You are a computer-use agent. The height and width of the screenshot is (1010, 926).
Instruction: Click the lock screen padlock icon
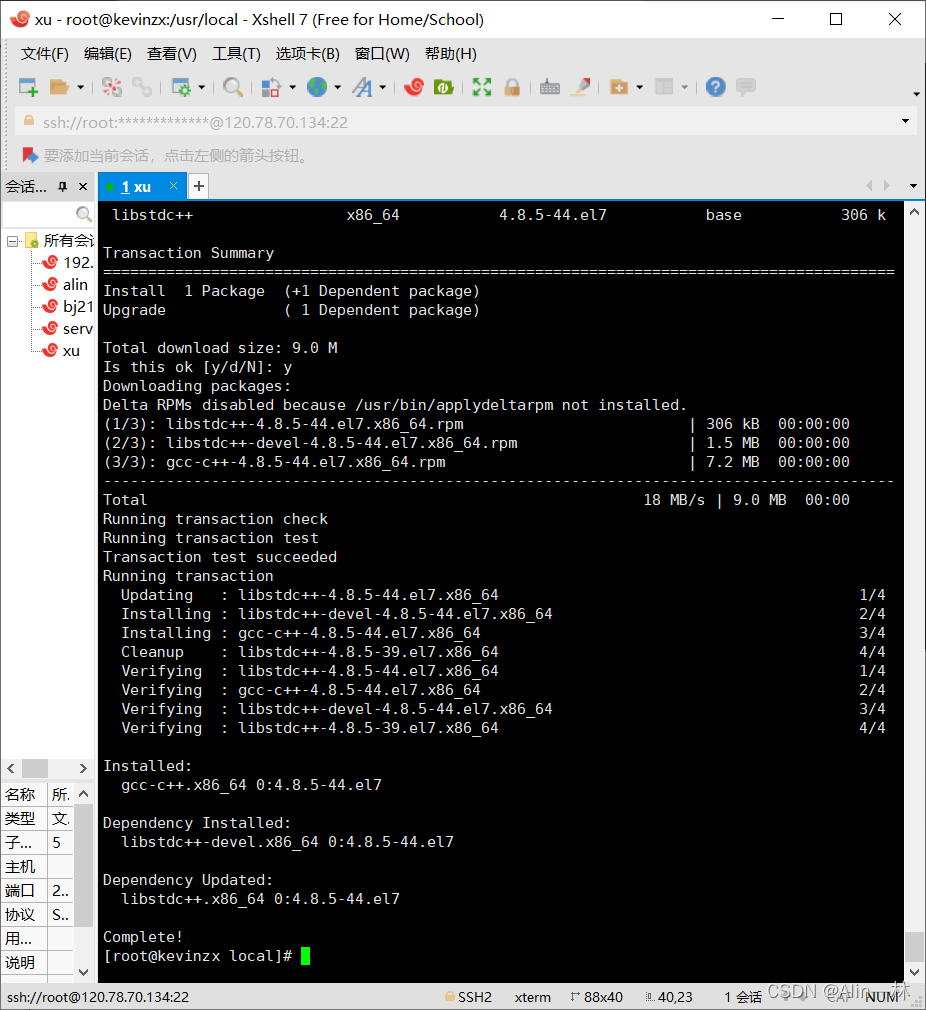(x=513, y=87)
